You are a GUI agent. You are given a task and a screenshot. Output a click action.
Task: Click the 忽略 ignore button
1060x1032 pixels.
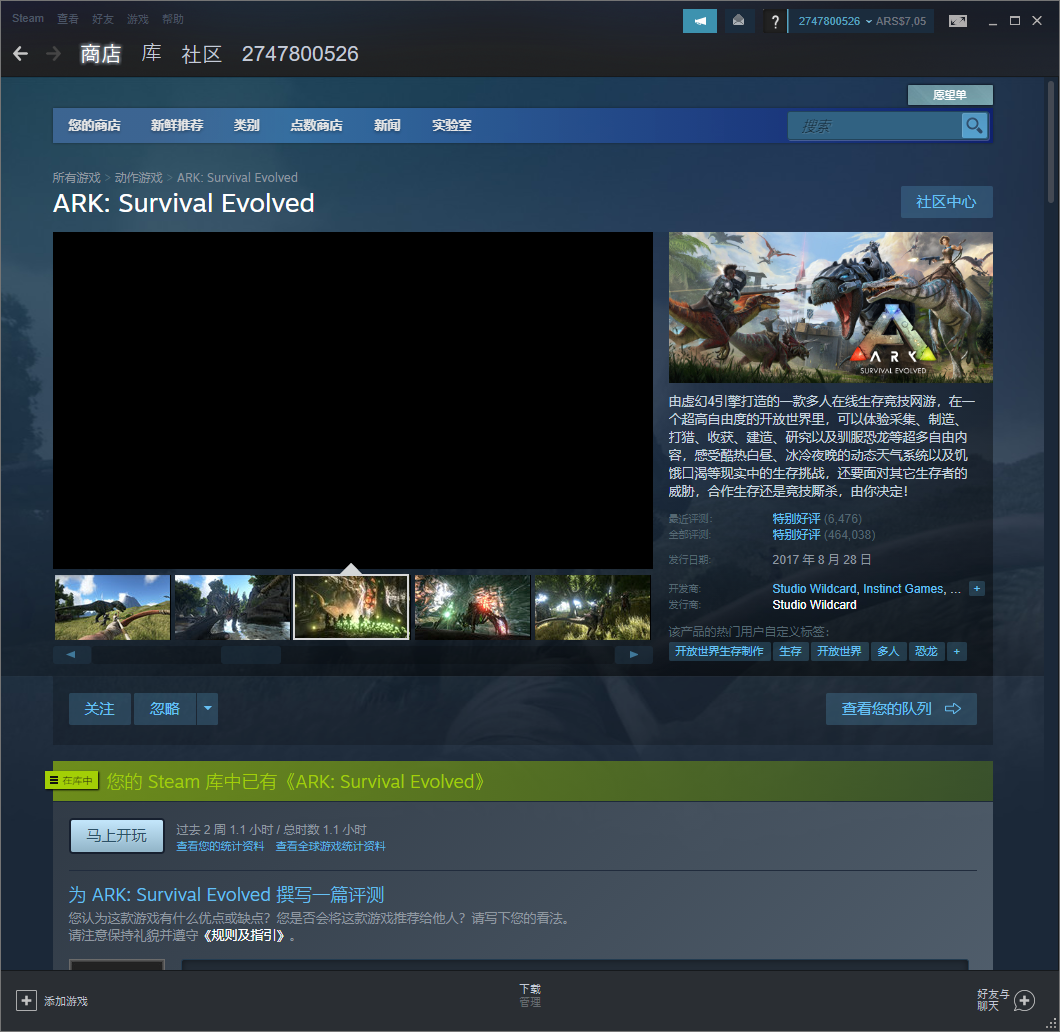tap(164, 708)
